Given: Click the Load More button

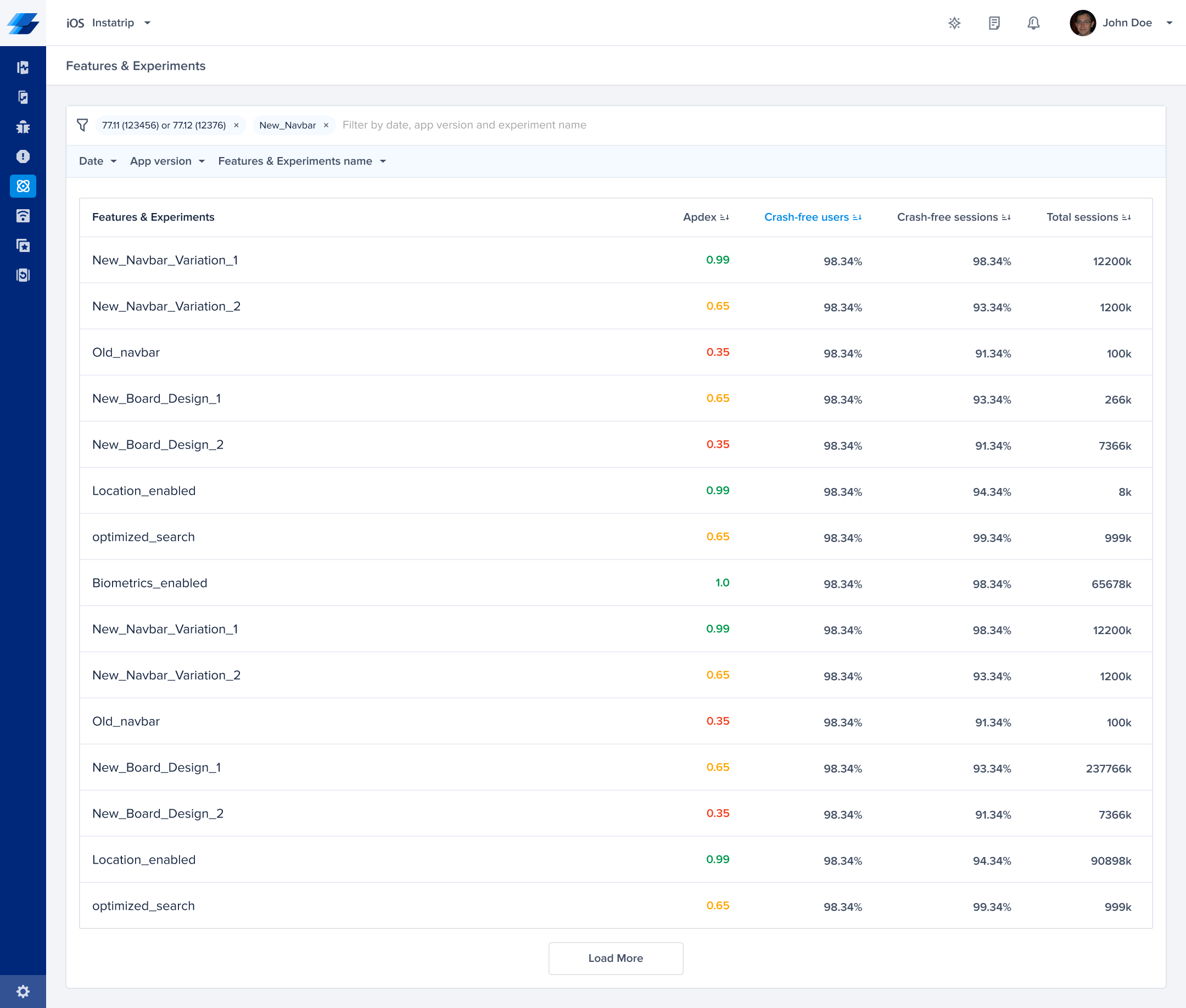Looking at the screenshot, I should pyautogui.click(x=616, y=958).
